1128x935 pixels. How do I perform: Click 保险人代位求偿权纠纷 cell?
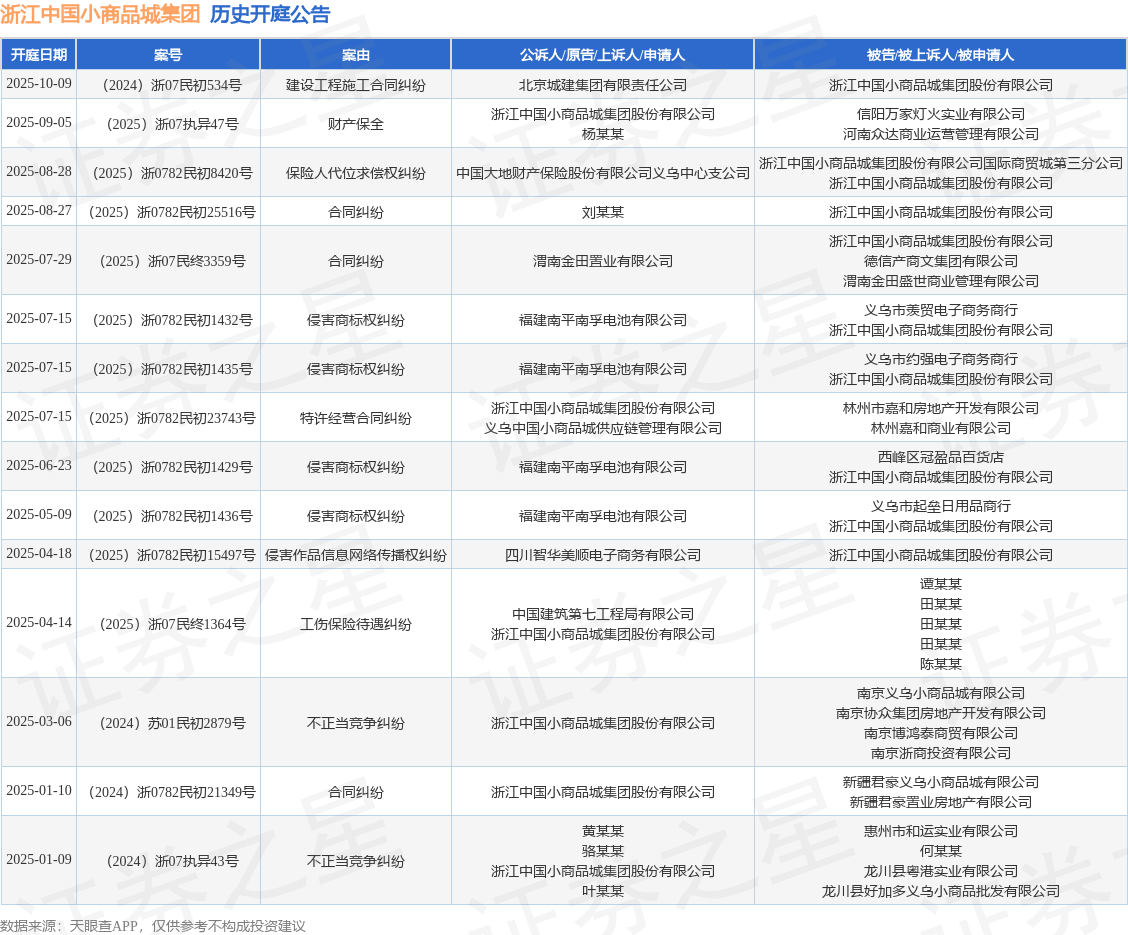(x=355, y=173)
